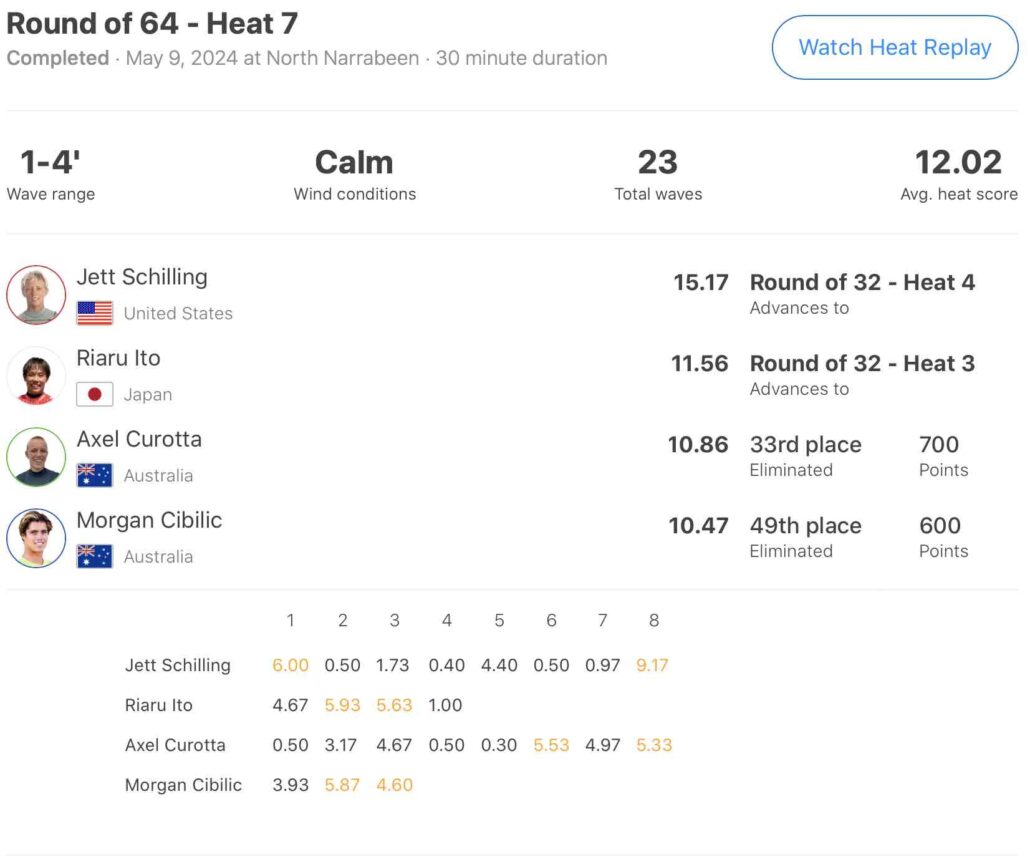Select Axel Curotta's name in results list
1030x867 pixels.
(x=139, y=439)
